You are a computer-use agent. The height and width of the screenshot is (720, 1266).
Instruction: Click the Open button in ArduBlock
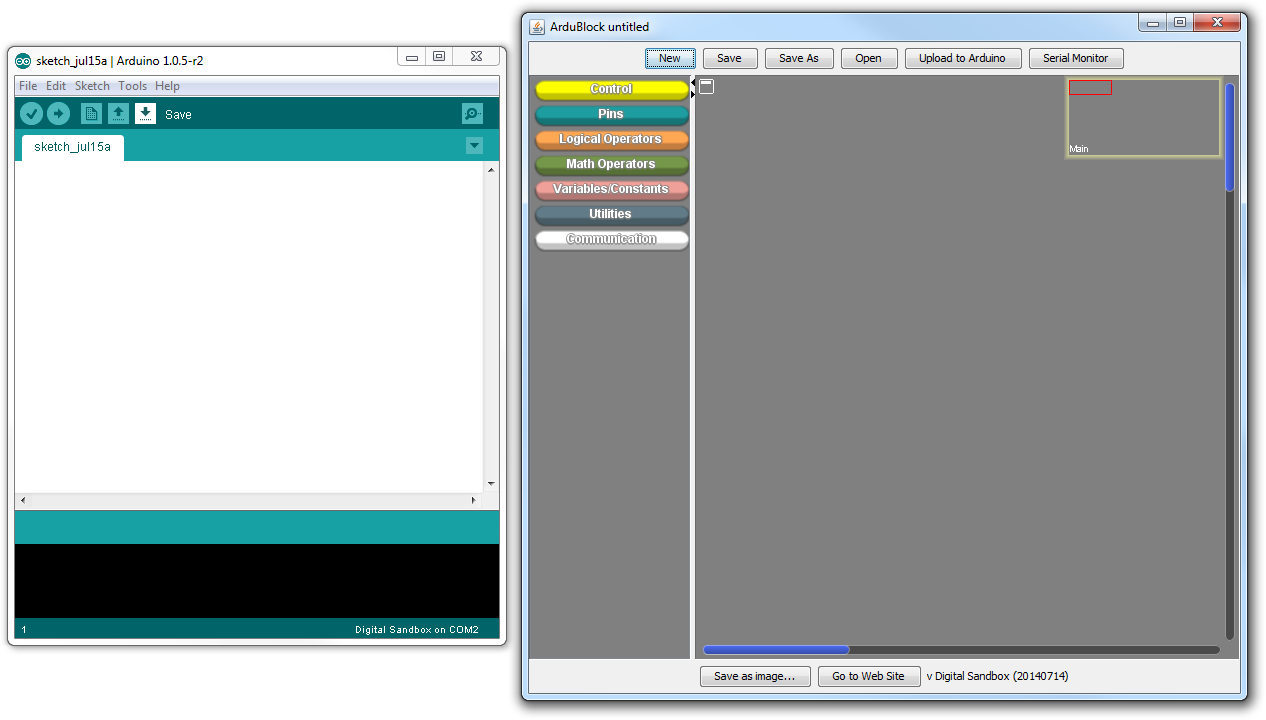[x=869, y=58]
